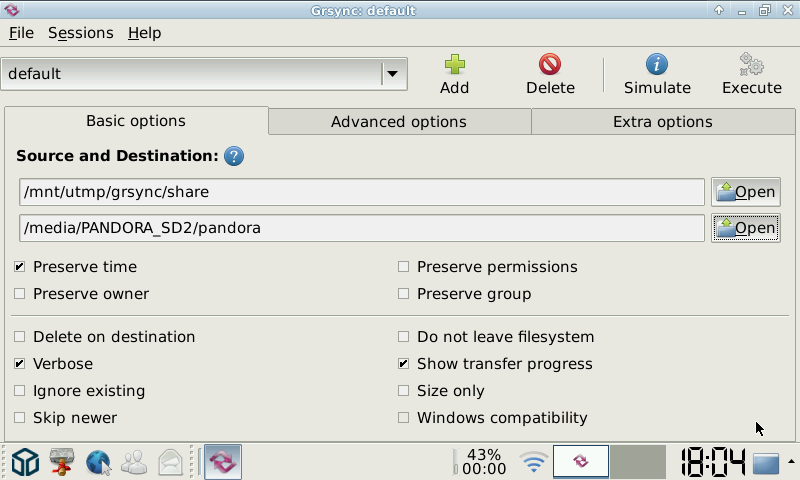800x480 pixels.
Task: Click Open button beside destination path
Action: click(x=746, y=228)
